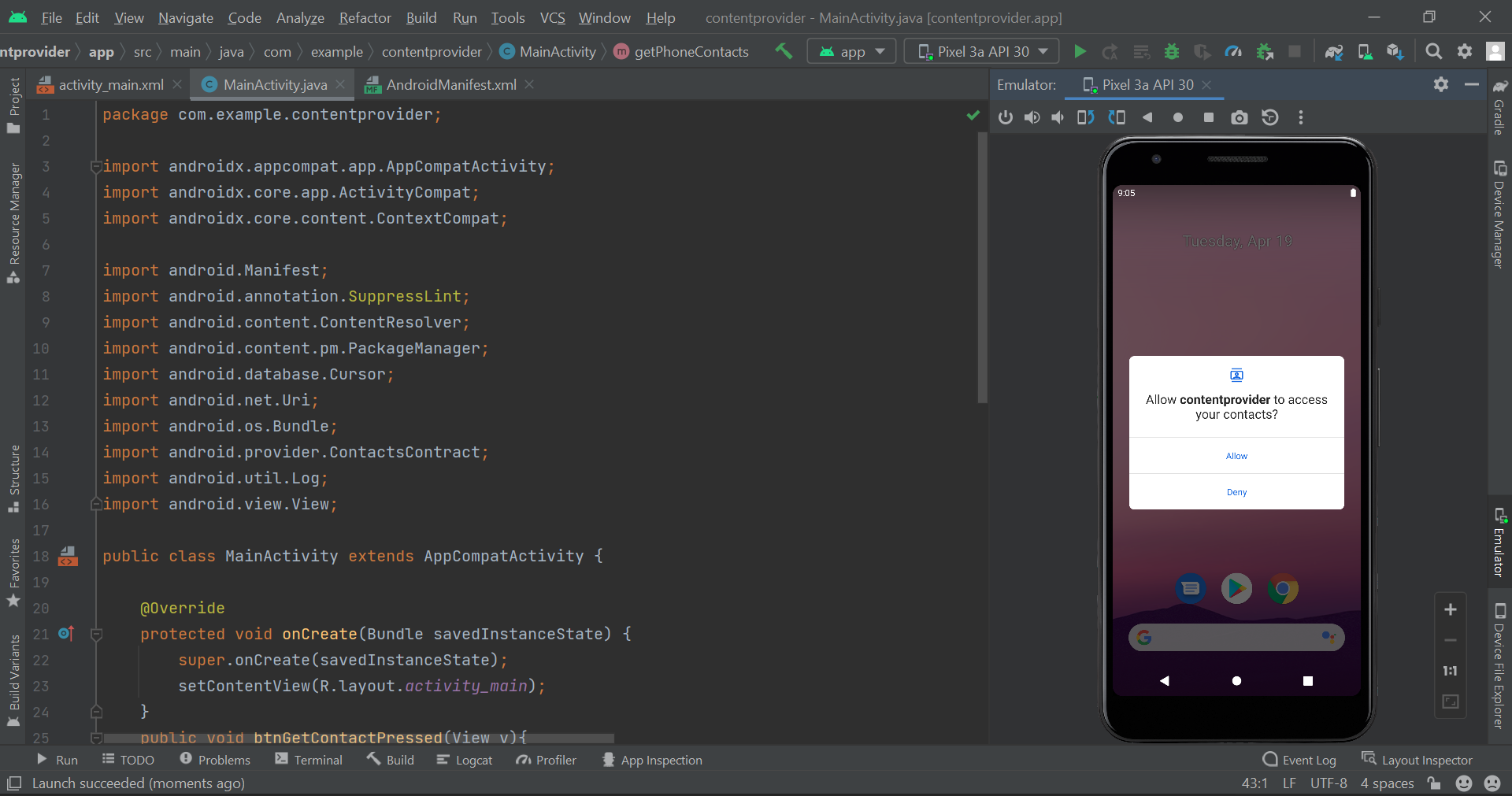
Task: Collapse the import statements fold region
Action: pyautogui.click(x=95, y=166)
